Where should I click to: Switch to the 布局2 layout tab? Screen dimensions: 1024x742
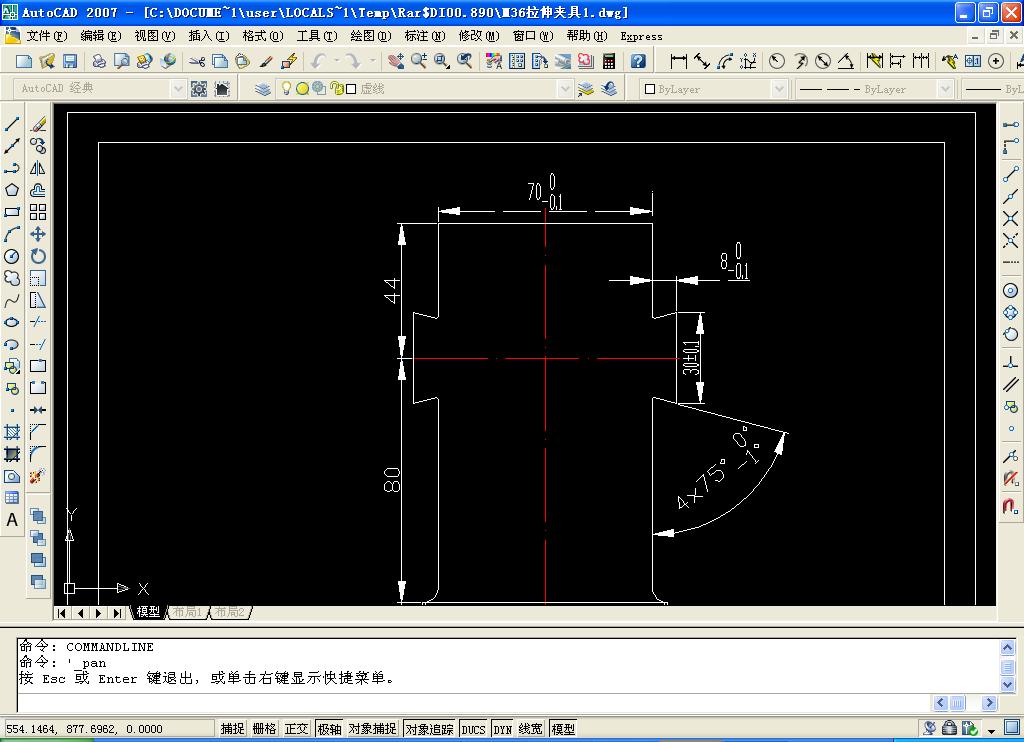point(229,612)
